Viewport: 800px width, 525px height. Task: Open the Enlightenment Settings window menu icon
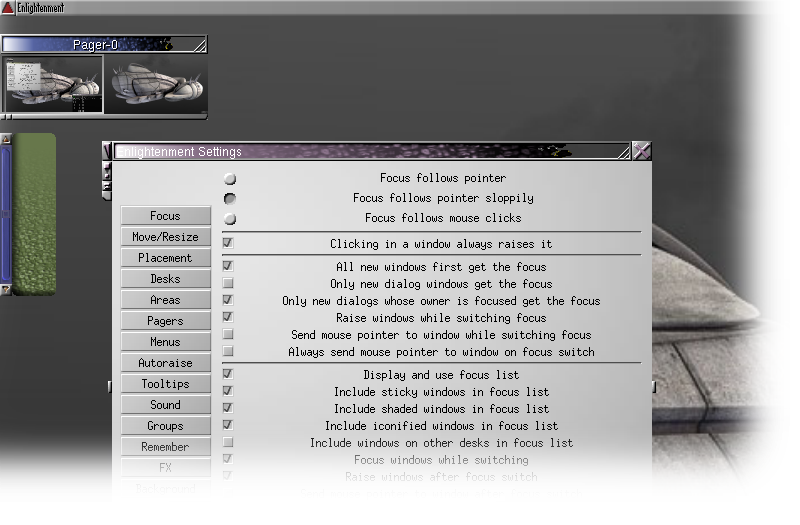(107, 151)
